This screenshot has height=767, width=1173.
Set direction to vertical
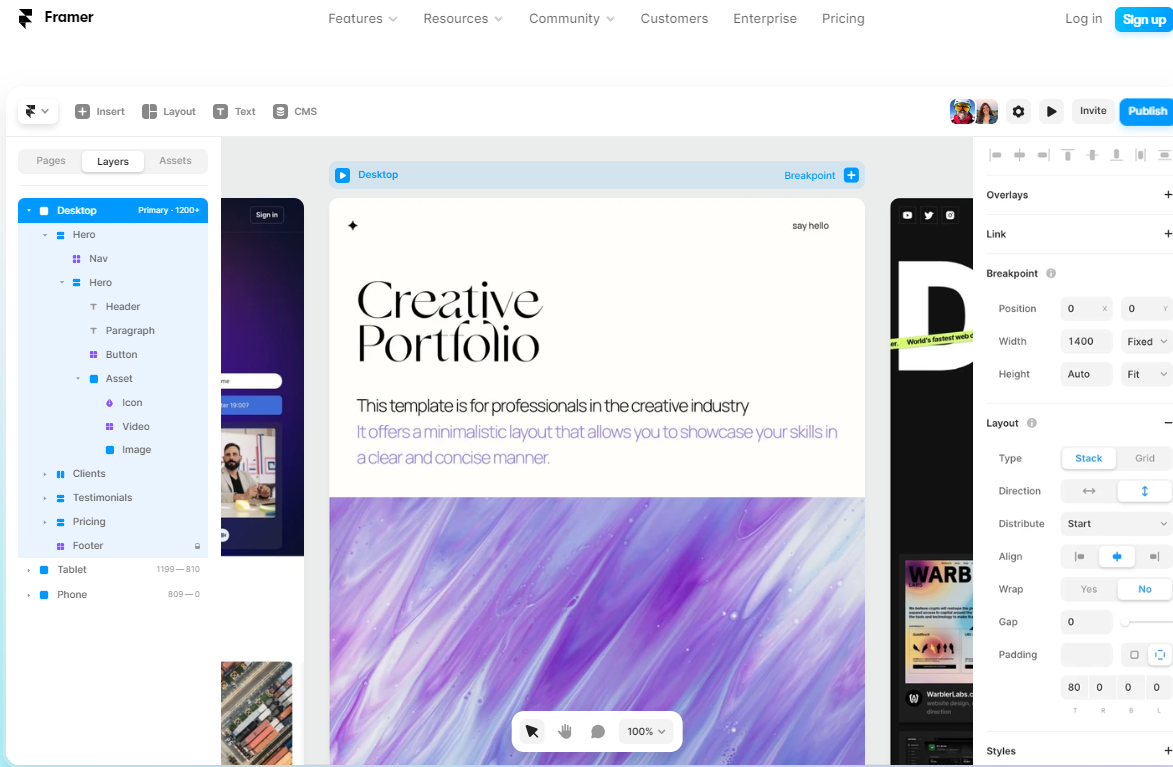click(x=1145, y=492)
